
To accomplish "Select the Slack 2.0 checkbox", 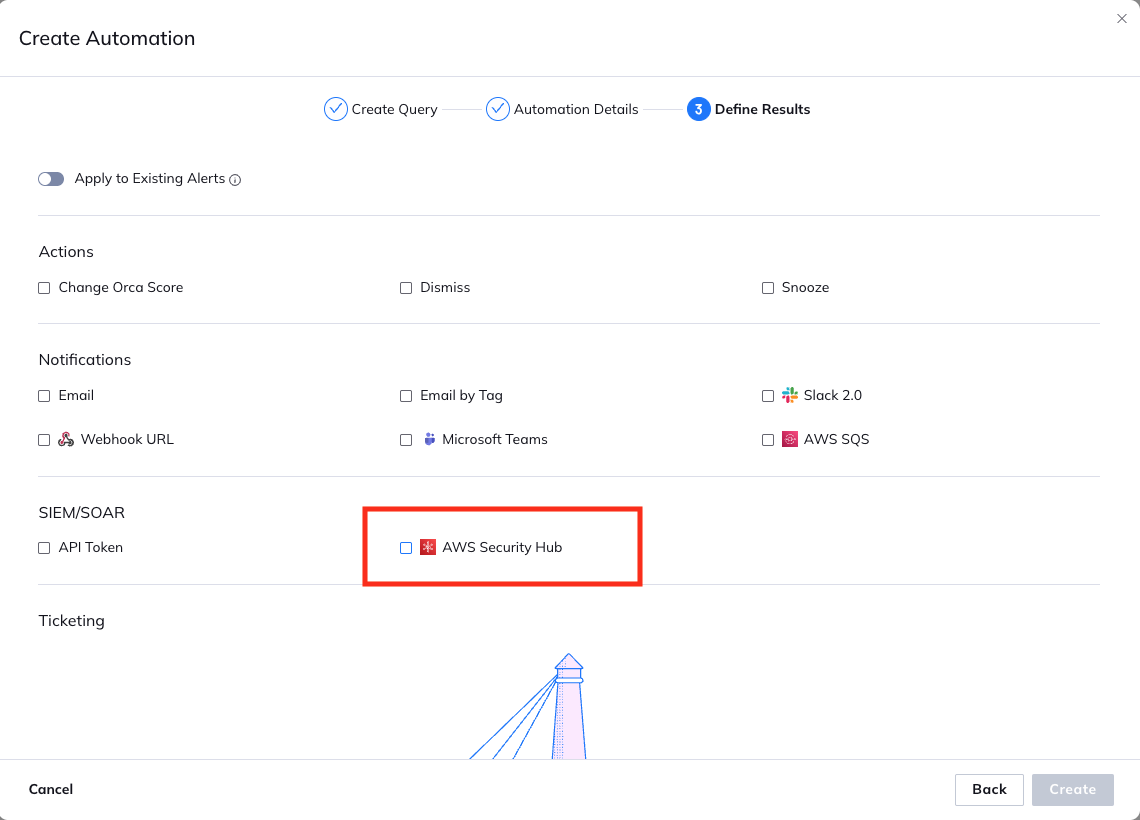I will pos(768,395).
